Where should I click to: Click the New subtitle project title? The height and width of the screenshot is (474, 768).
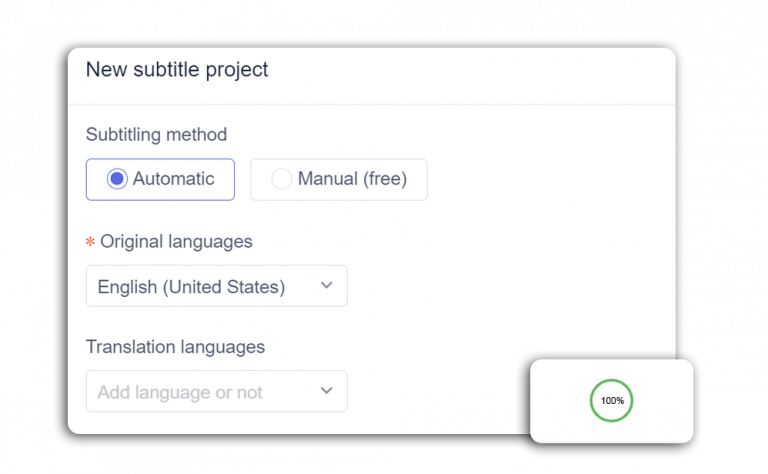[x=177, y=70]
